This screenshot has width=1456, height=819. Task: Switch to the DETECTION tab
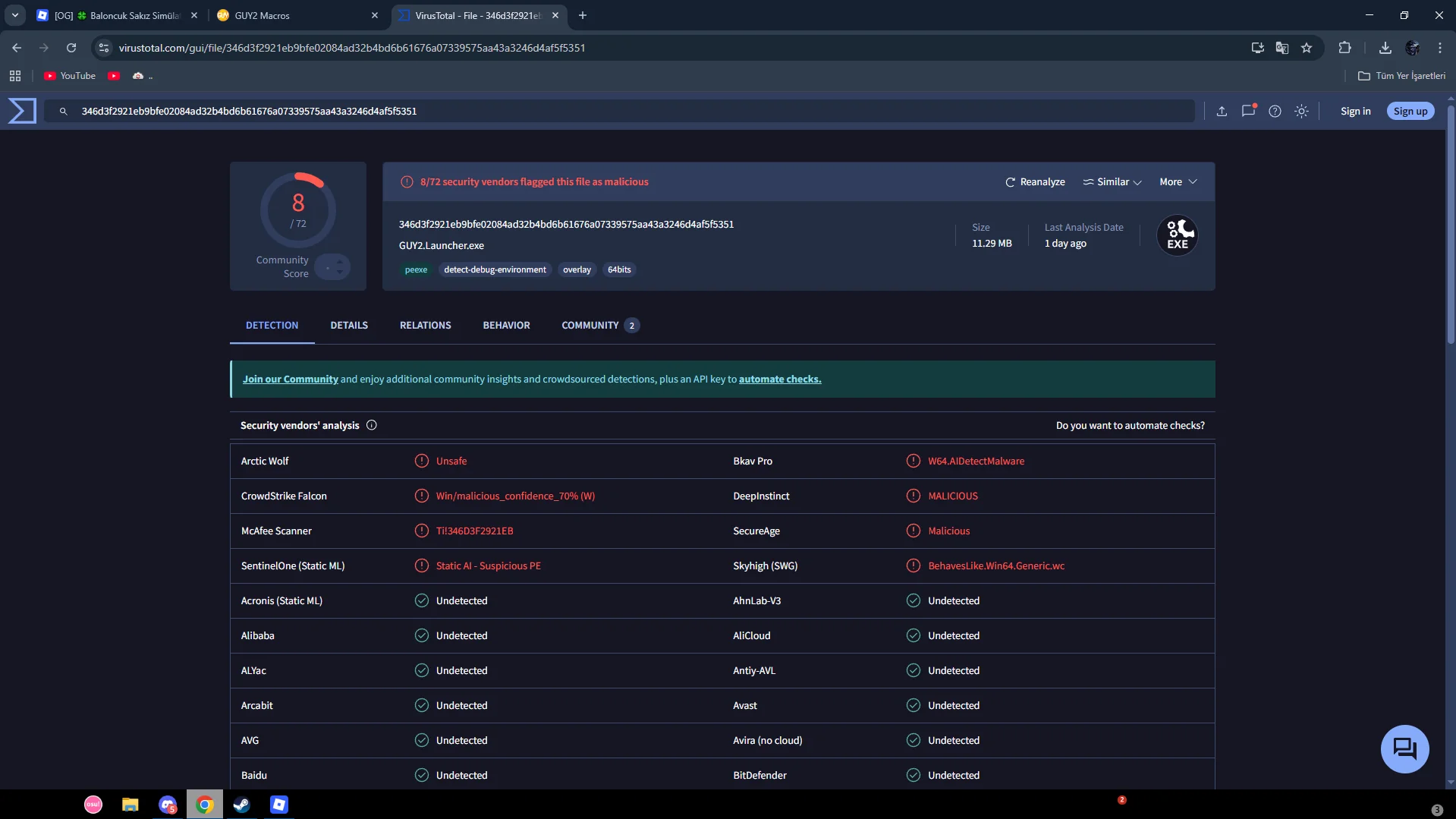point(272,326)
